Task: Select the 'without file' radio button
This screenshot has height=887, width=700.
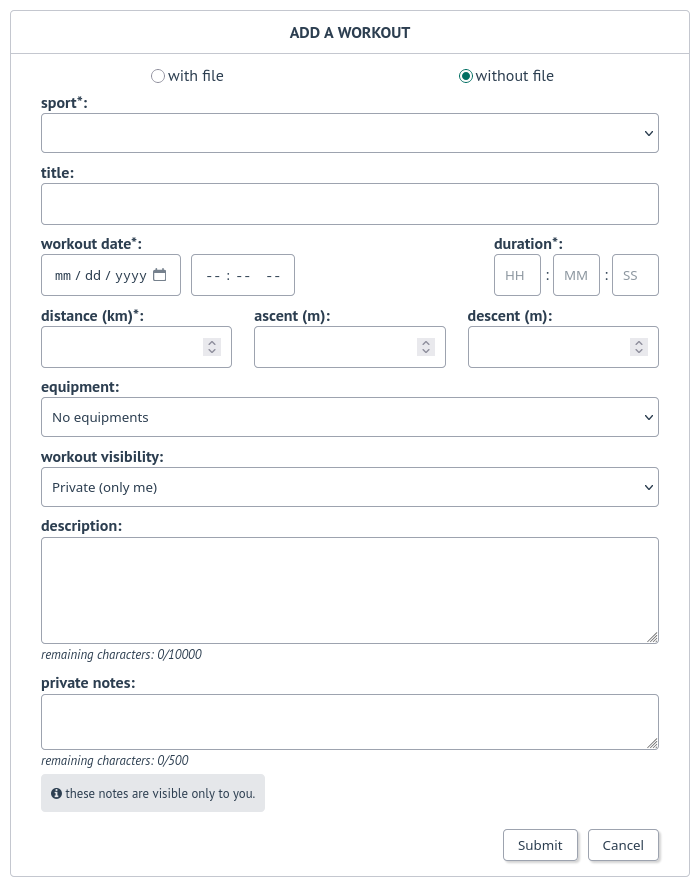Action: [x=465, y=75]
